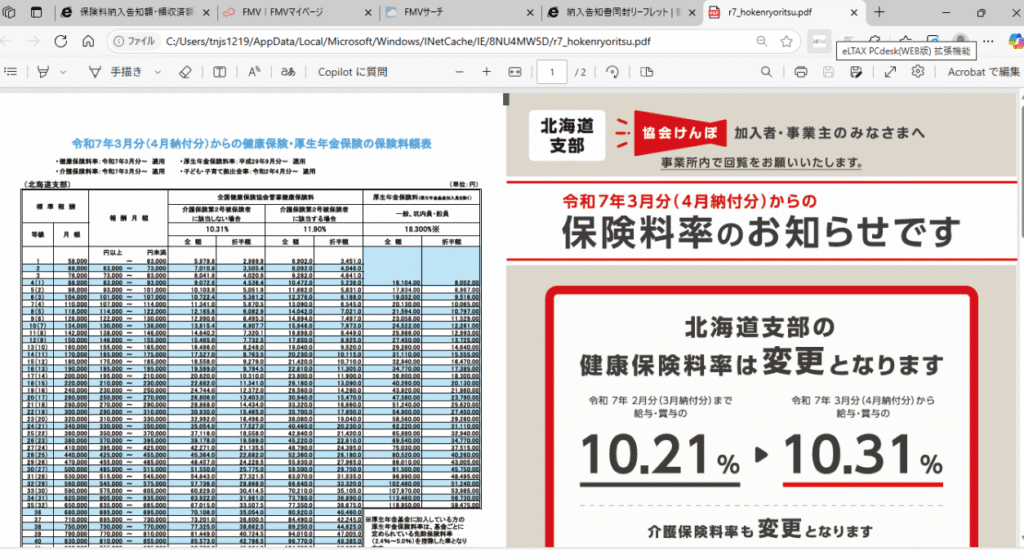Open a new browser tab

pyautogui.click(x=879, y=12)
